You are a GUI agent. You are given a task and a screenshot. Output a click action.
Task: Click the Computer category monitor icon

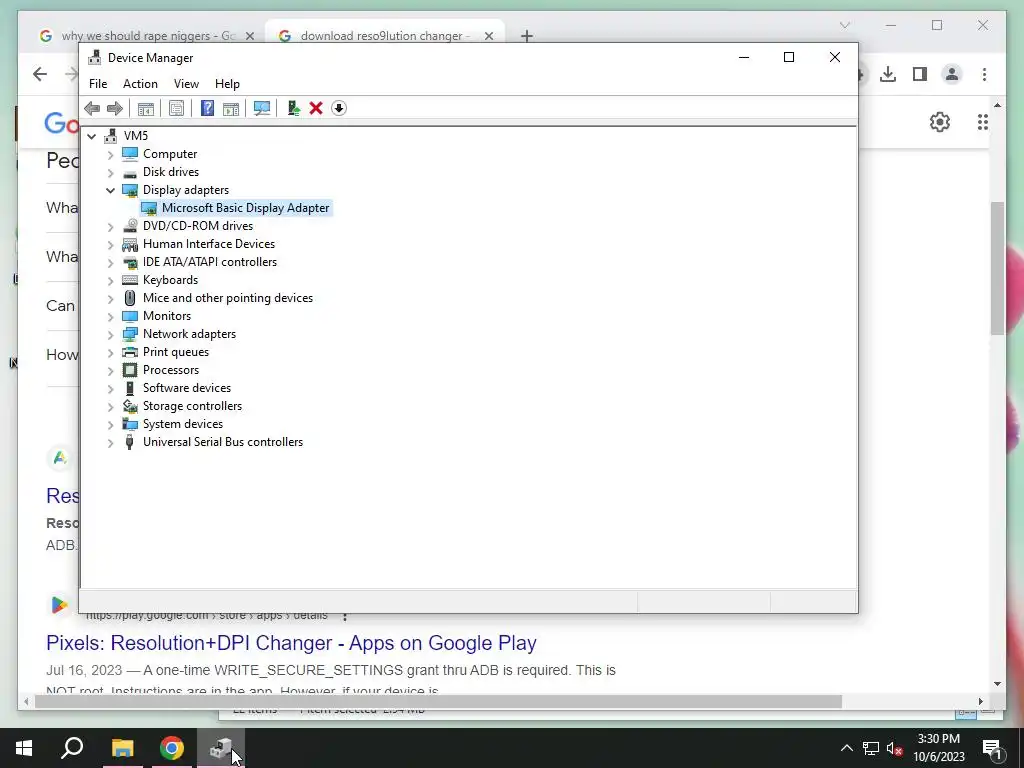[130, 154]
